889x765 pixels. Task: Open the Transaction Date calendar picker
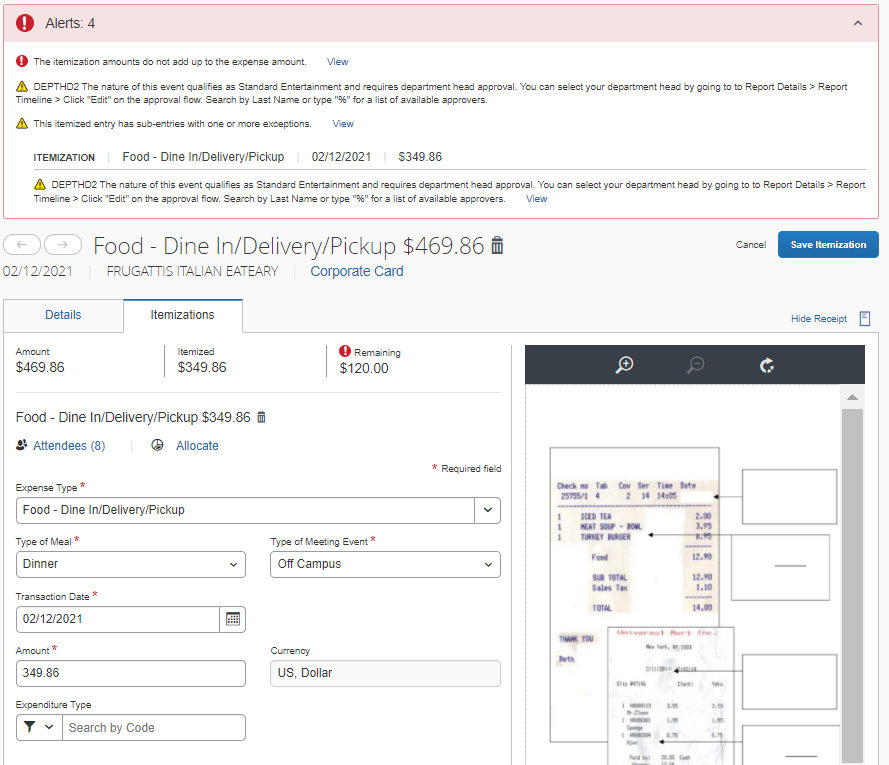(x=233, y=619)
